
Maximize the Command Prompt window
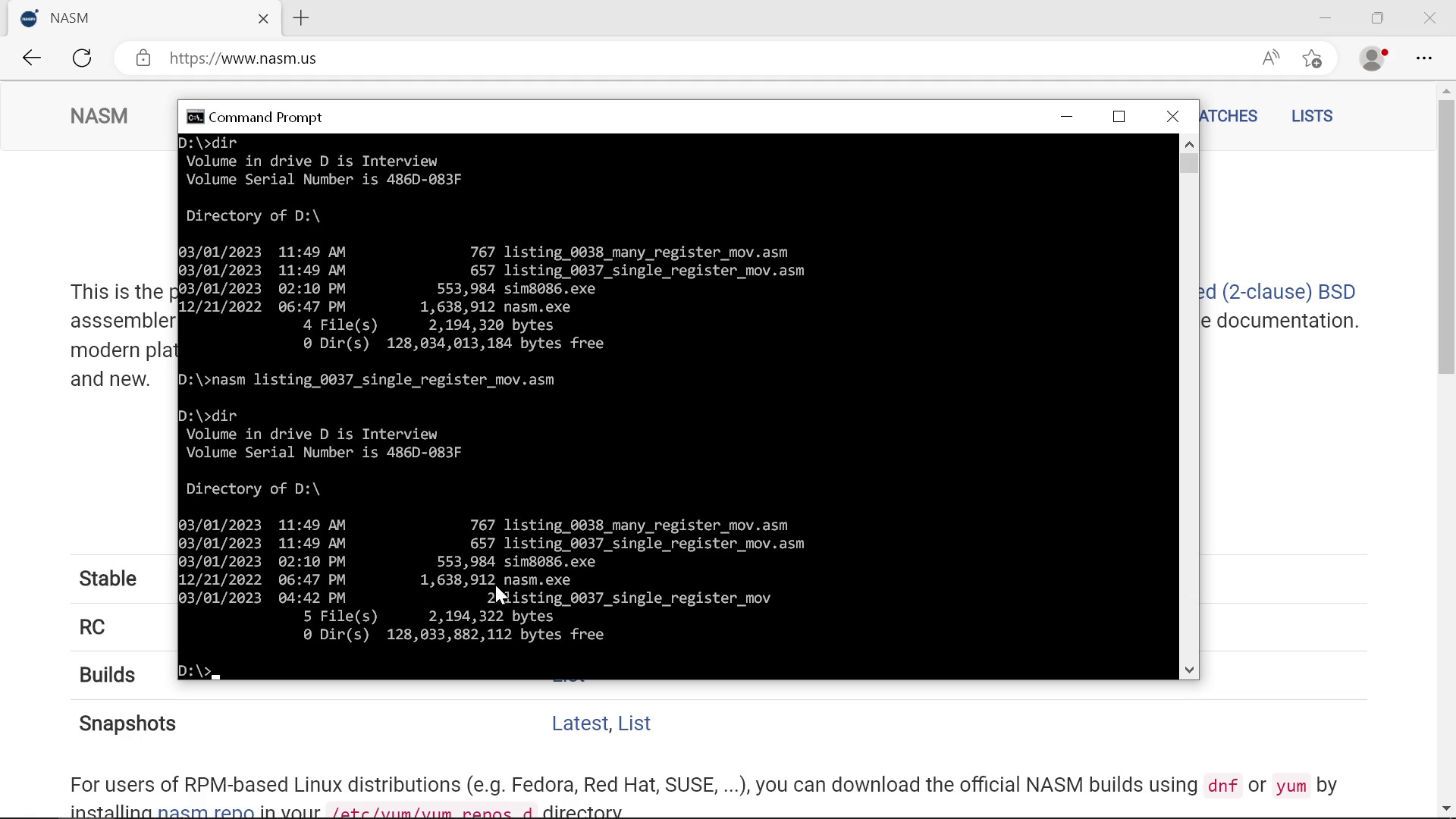pos(1119,117)
